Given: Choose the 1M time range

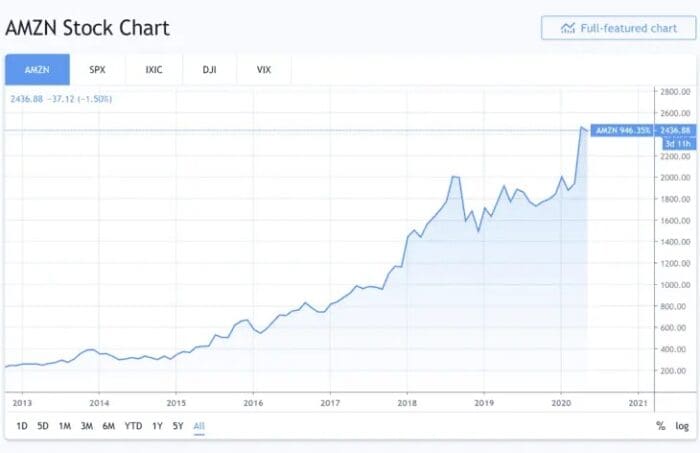Looking at the screenshot, I should [64, 426].
